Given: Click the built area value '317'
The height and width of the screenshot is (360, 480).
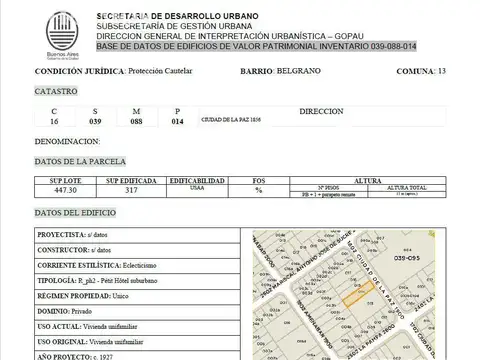Looking at the screenshot, I should (x=131, y=190).
